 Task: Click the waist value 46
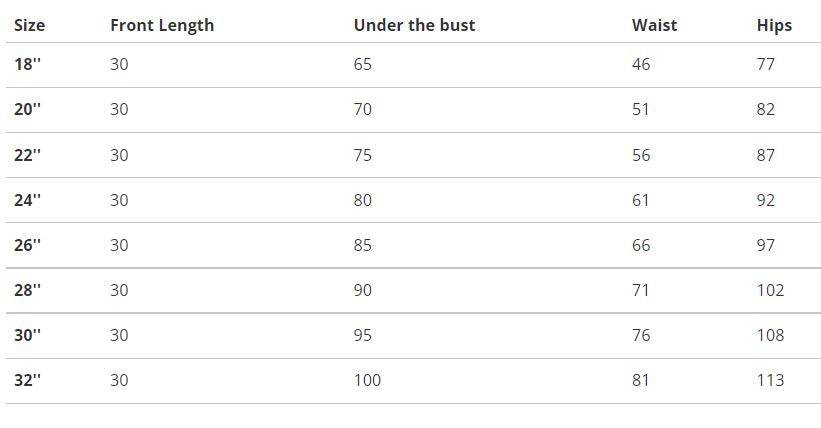coord(641,65)
